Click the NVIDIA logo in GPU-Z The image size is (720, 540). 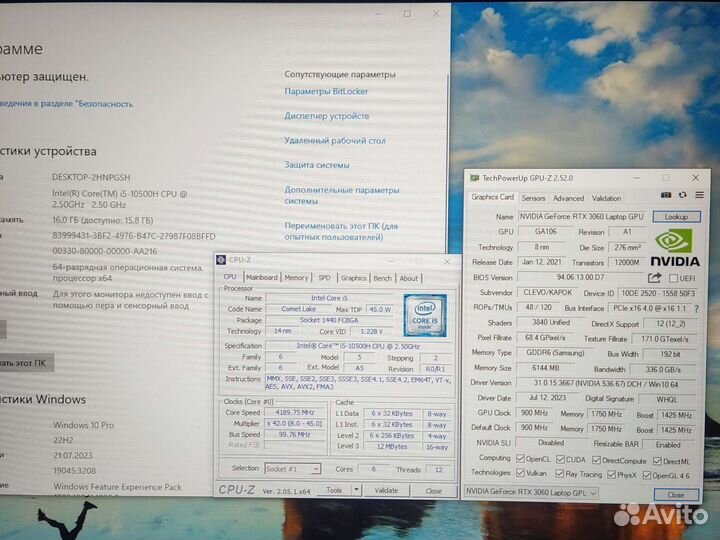point(675,248)
